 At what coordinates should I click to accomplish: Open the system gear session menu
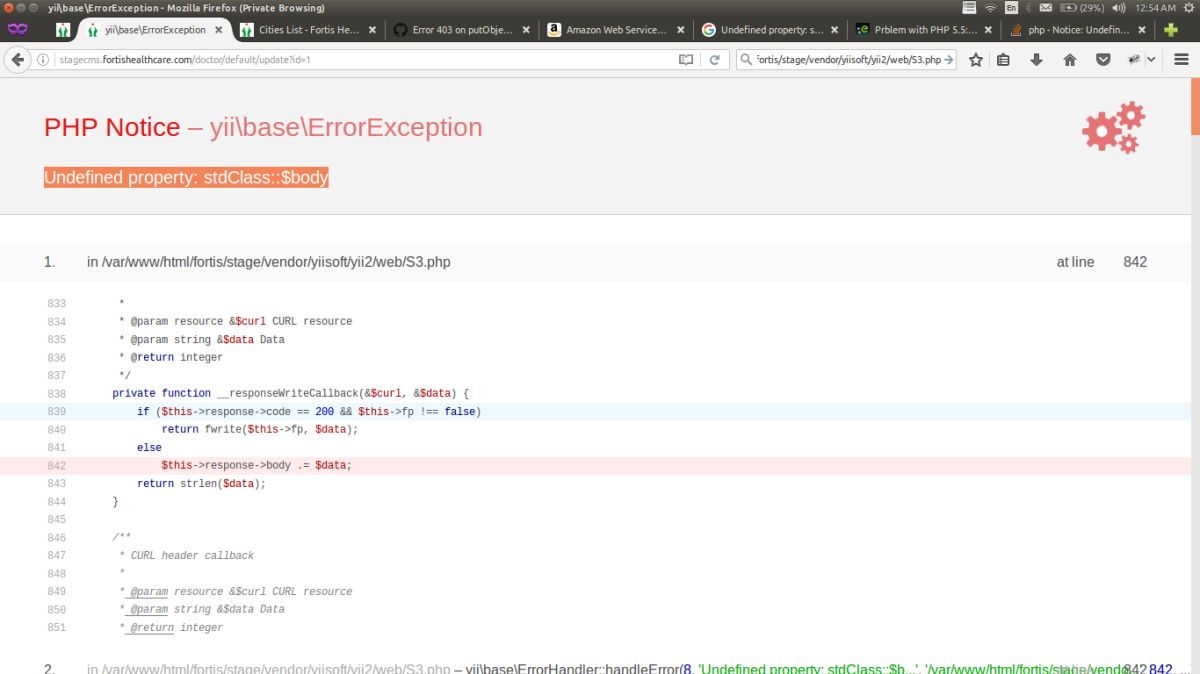1189,7
